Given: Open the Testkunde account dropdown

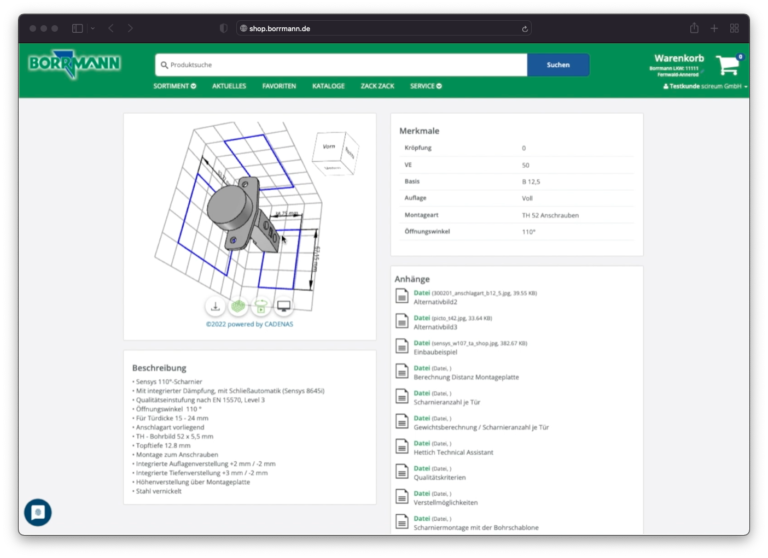Looking at the screenshot, I should [705, 86].
